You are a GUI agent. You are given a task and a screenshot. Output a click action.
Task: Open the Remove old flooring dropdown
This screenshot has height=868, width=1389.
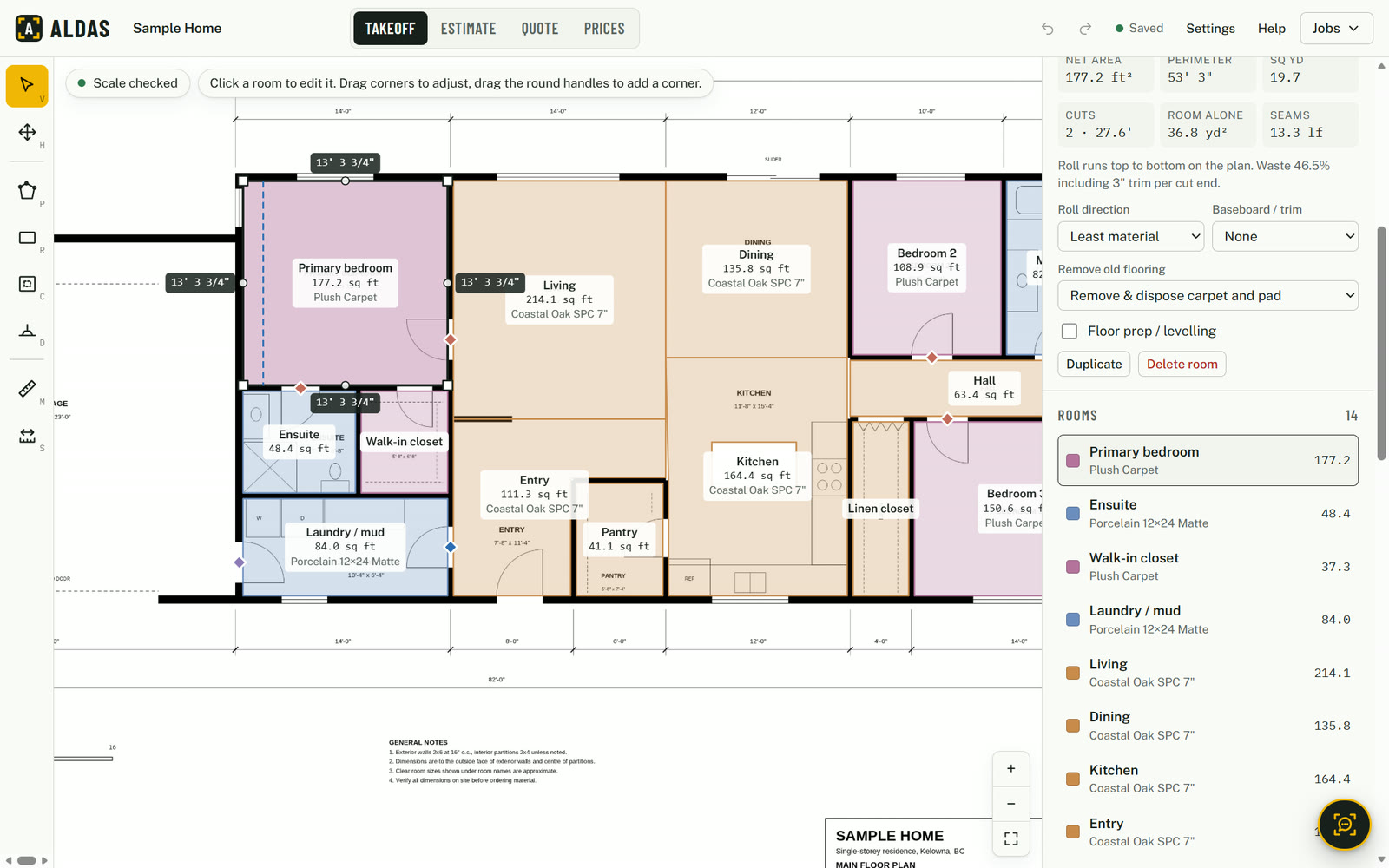coord(1208,296)
